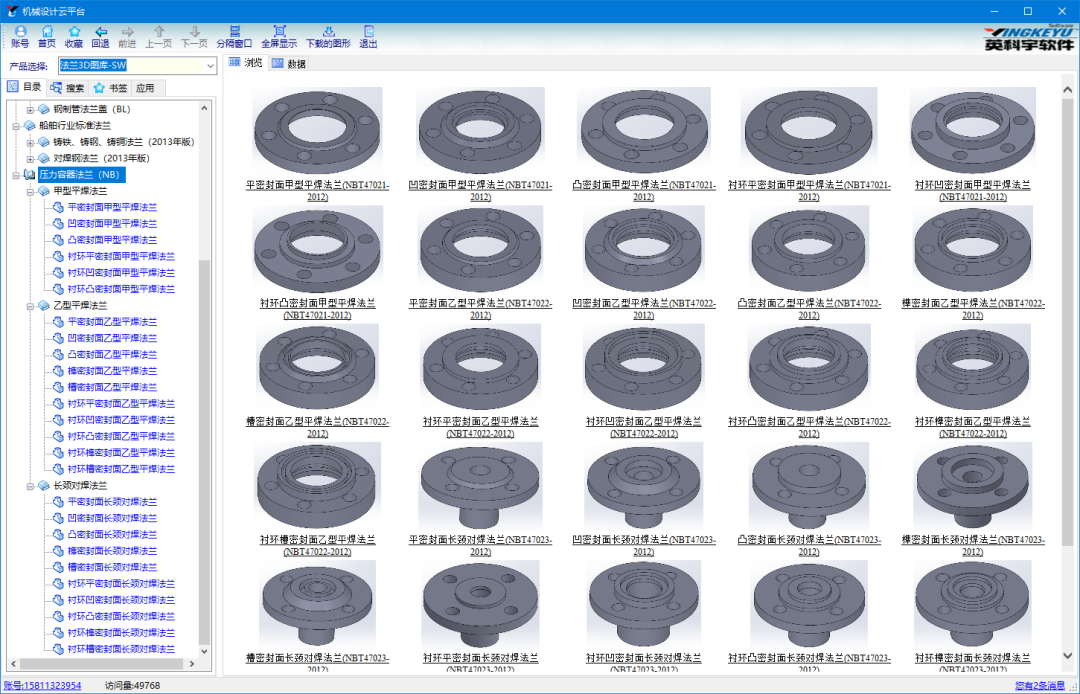Image resolution: width=1080 pixels, height=694 pixels.
Task: Open the 您有2条消息 messages link
Action: tap(1039, 686)
